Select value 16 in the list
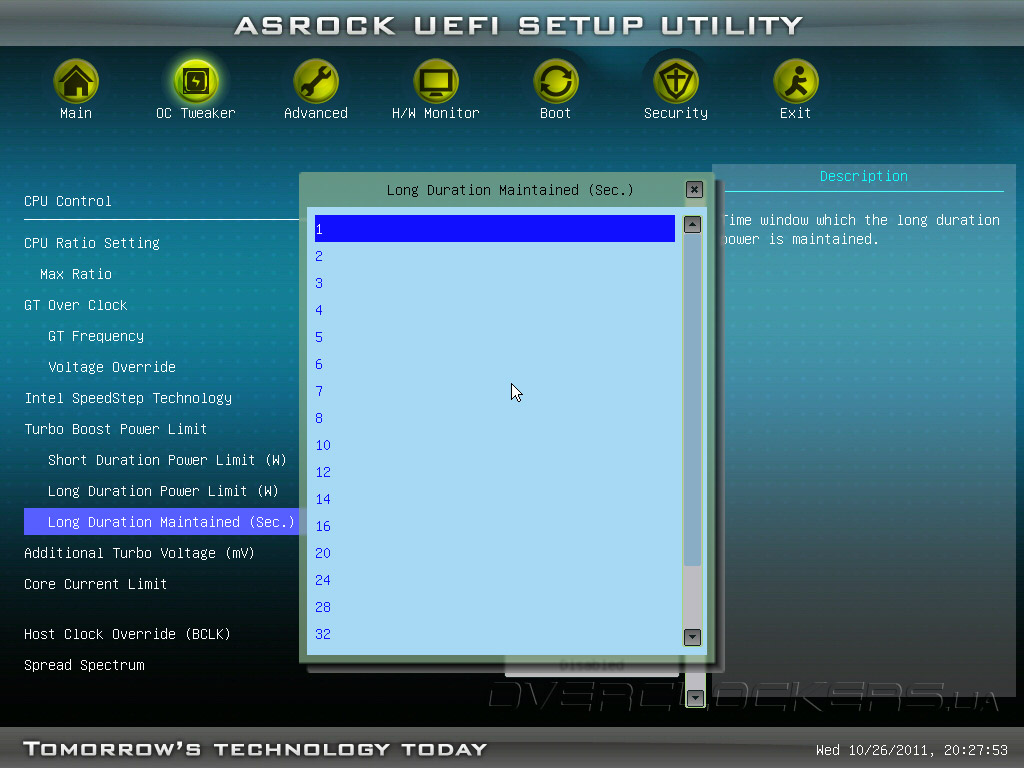1024x768 pixels. tap(494, 526)
